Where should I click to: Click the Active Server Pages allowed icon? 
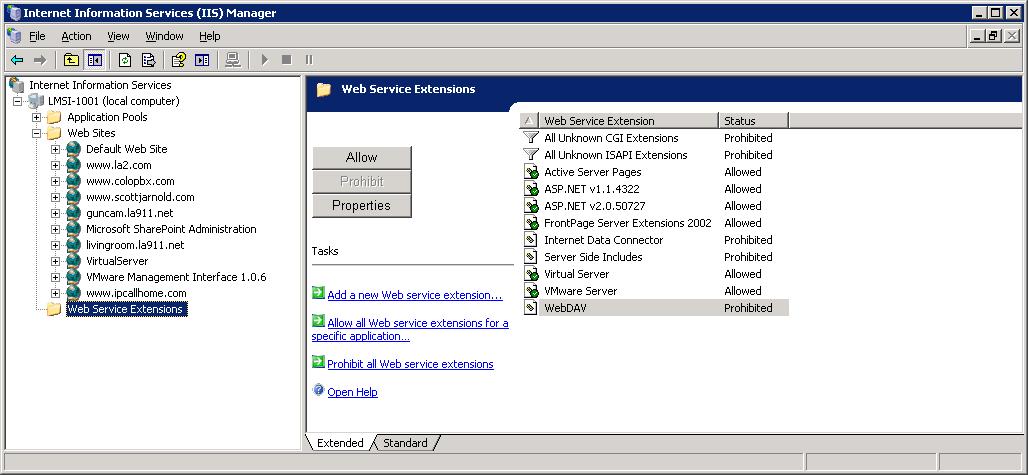[531, 172]
